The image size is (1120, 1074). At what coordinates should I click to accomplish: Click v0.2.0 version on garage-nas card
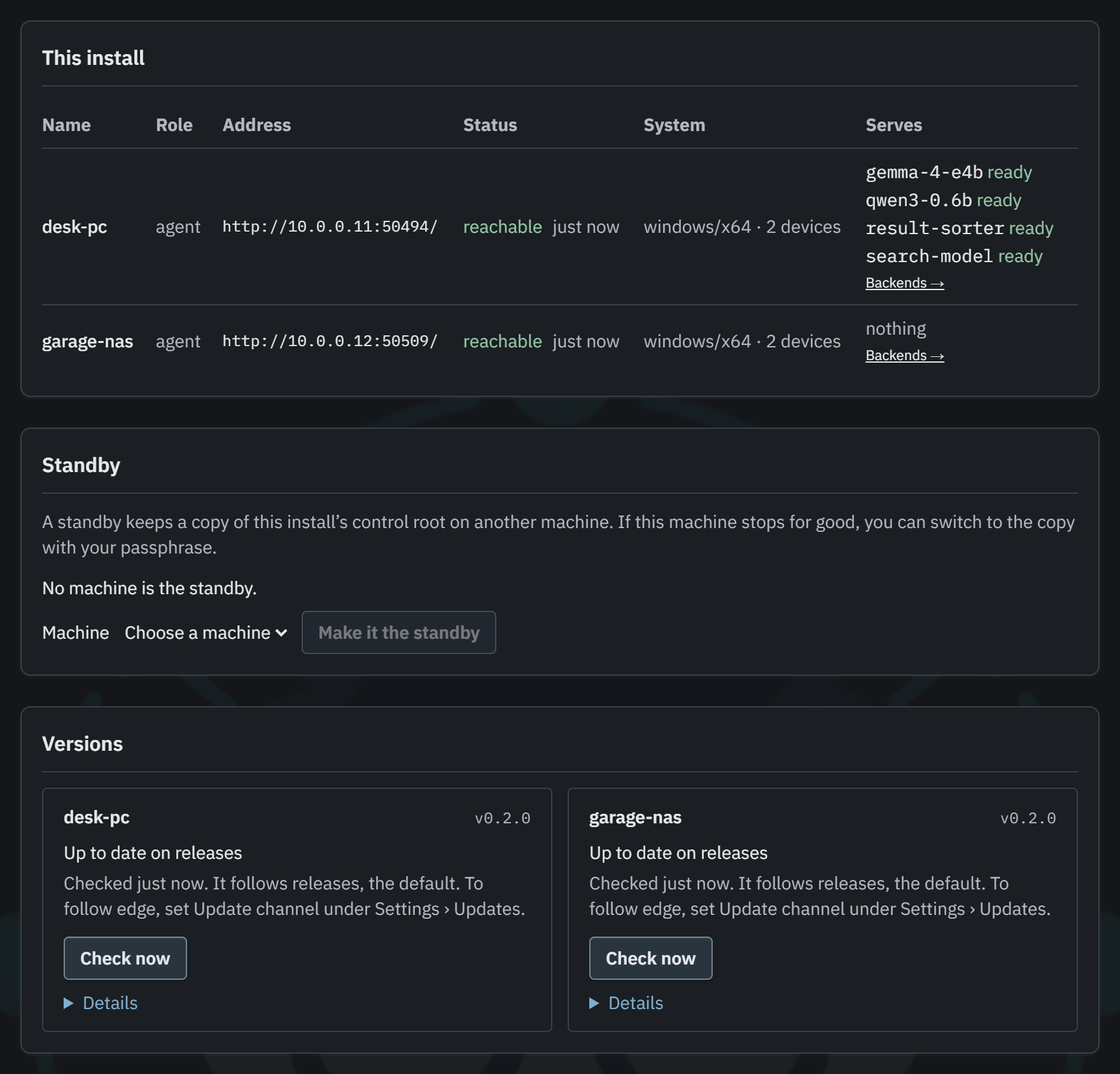coord(1028,818)
